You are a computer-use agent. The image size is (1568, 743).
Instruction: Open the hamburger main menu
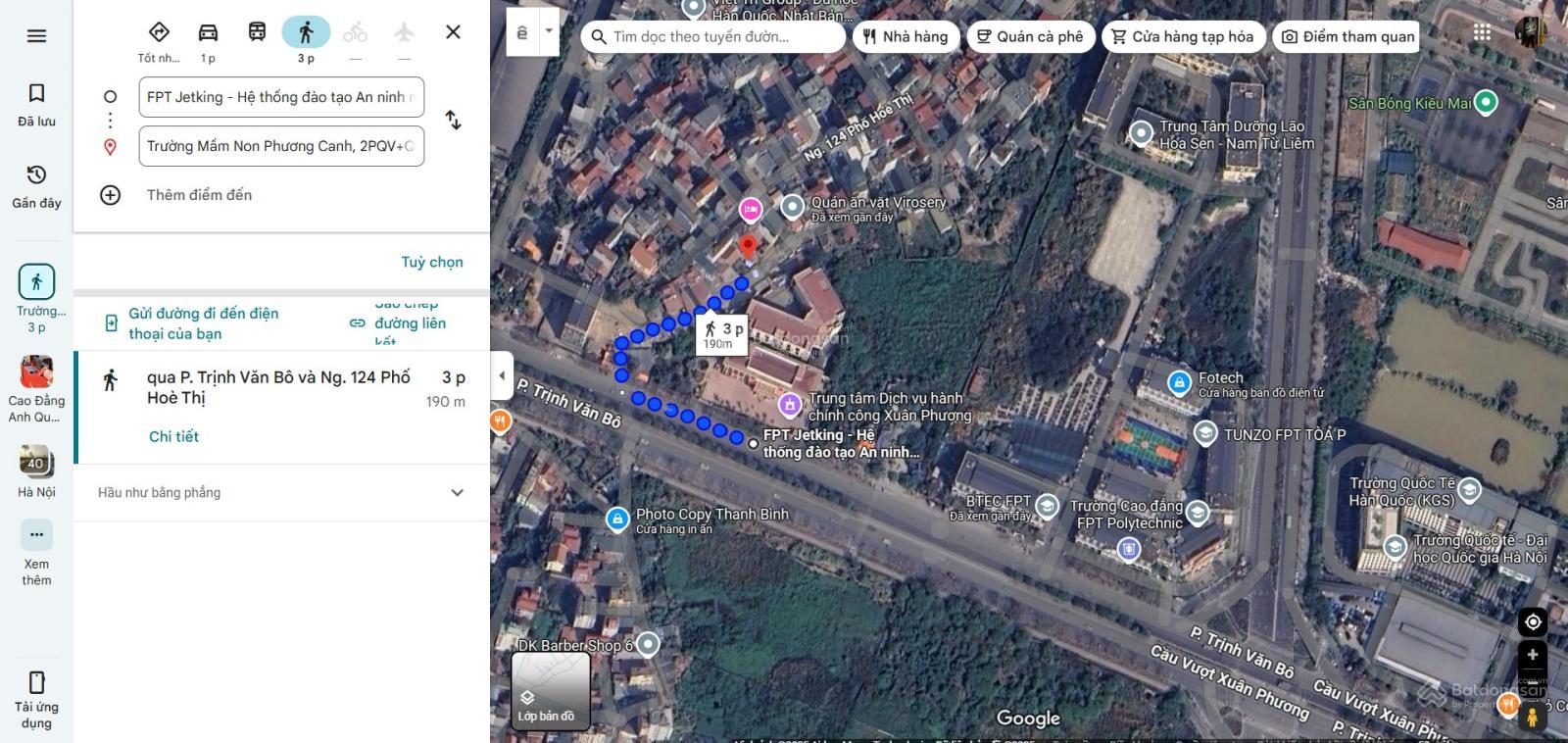36,36
